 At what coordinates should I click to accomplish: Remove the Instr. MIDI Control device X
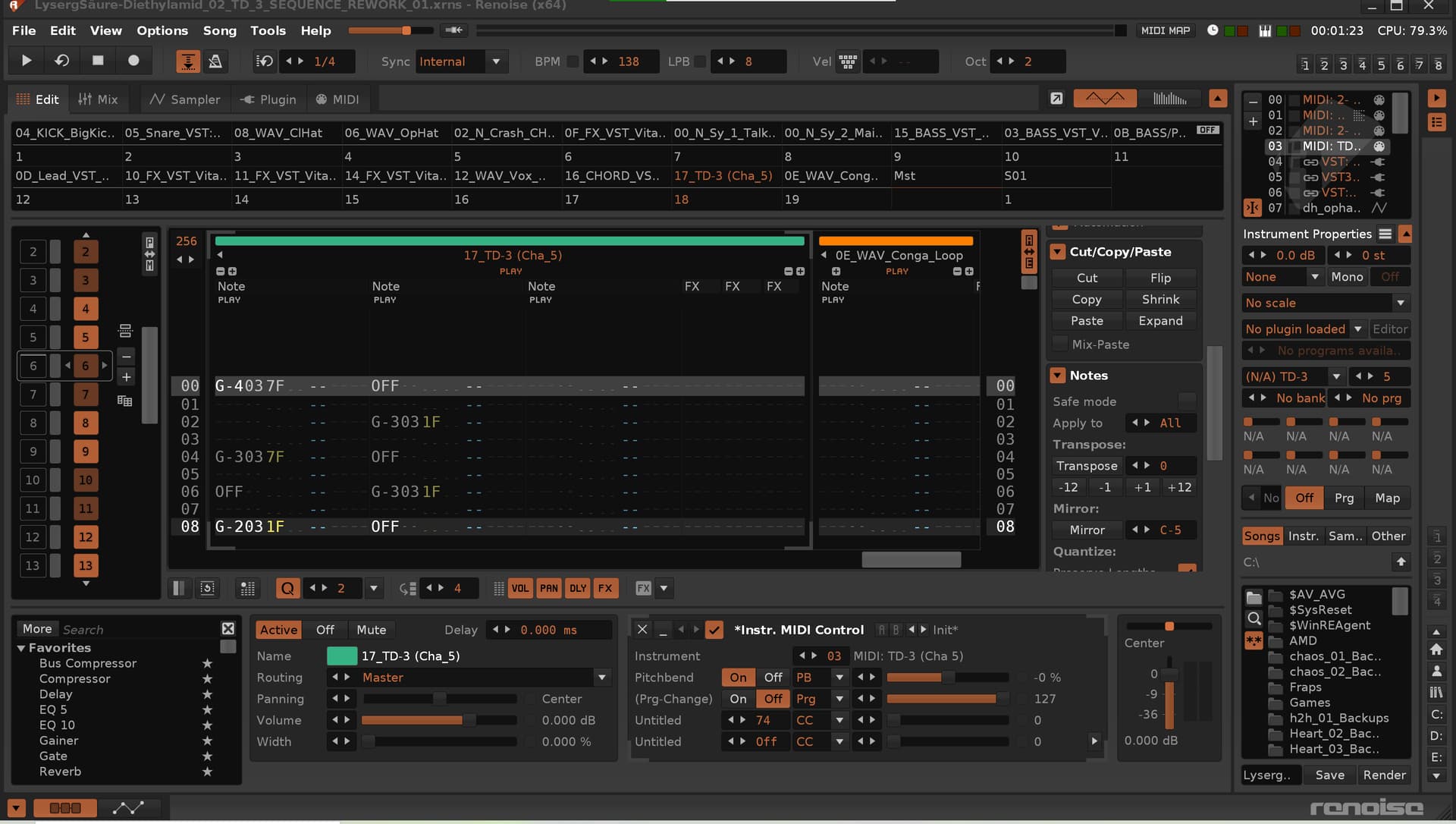642,629
